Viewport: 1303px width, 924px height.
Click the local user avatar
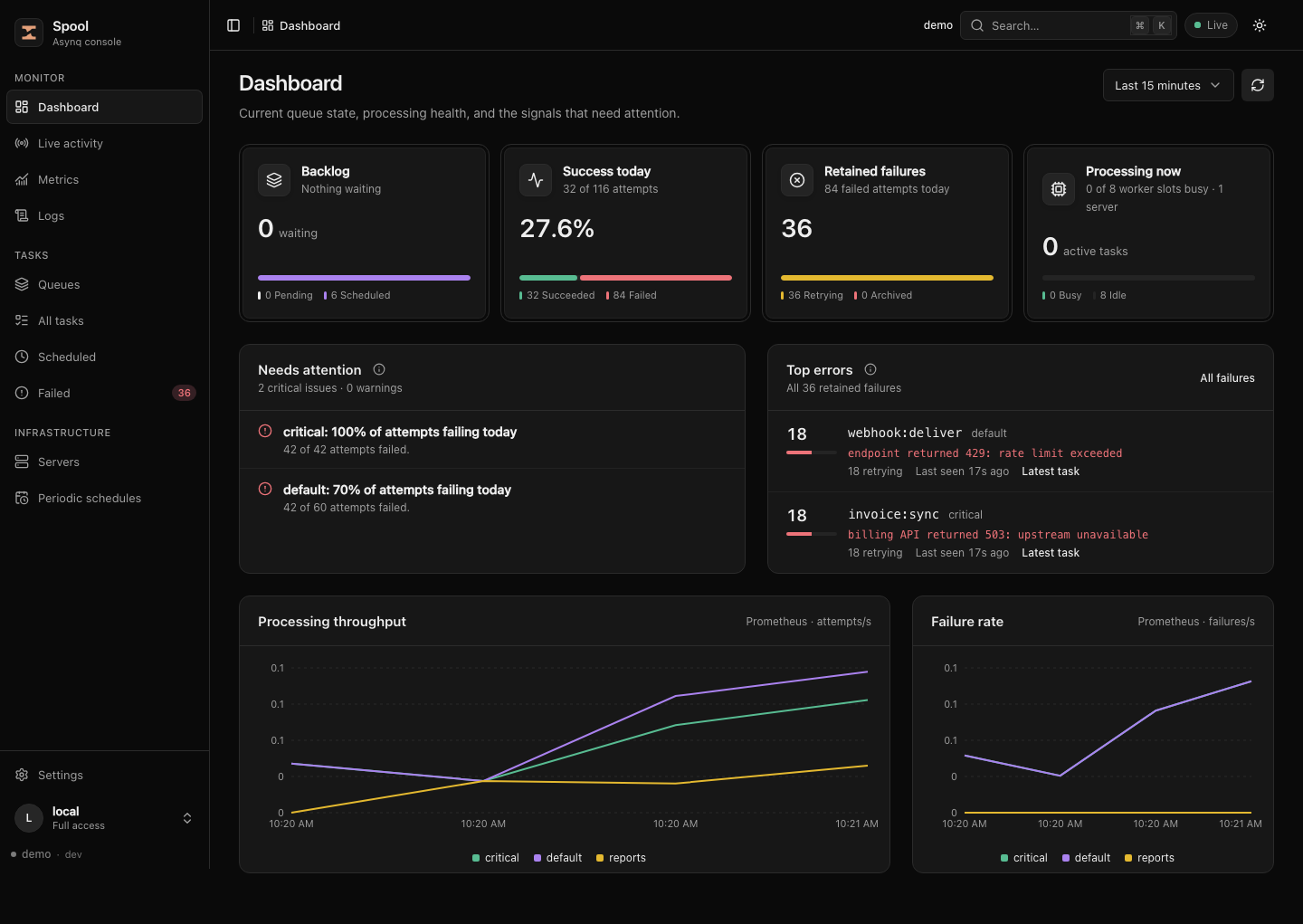coord(29,818)
